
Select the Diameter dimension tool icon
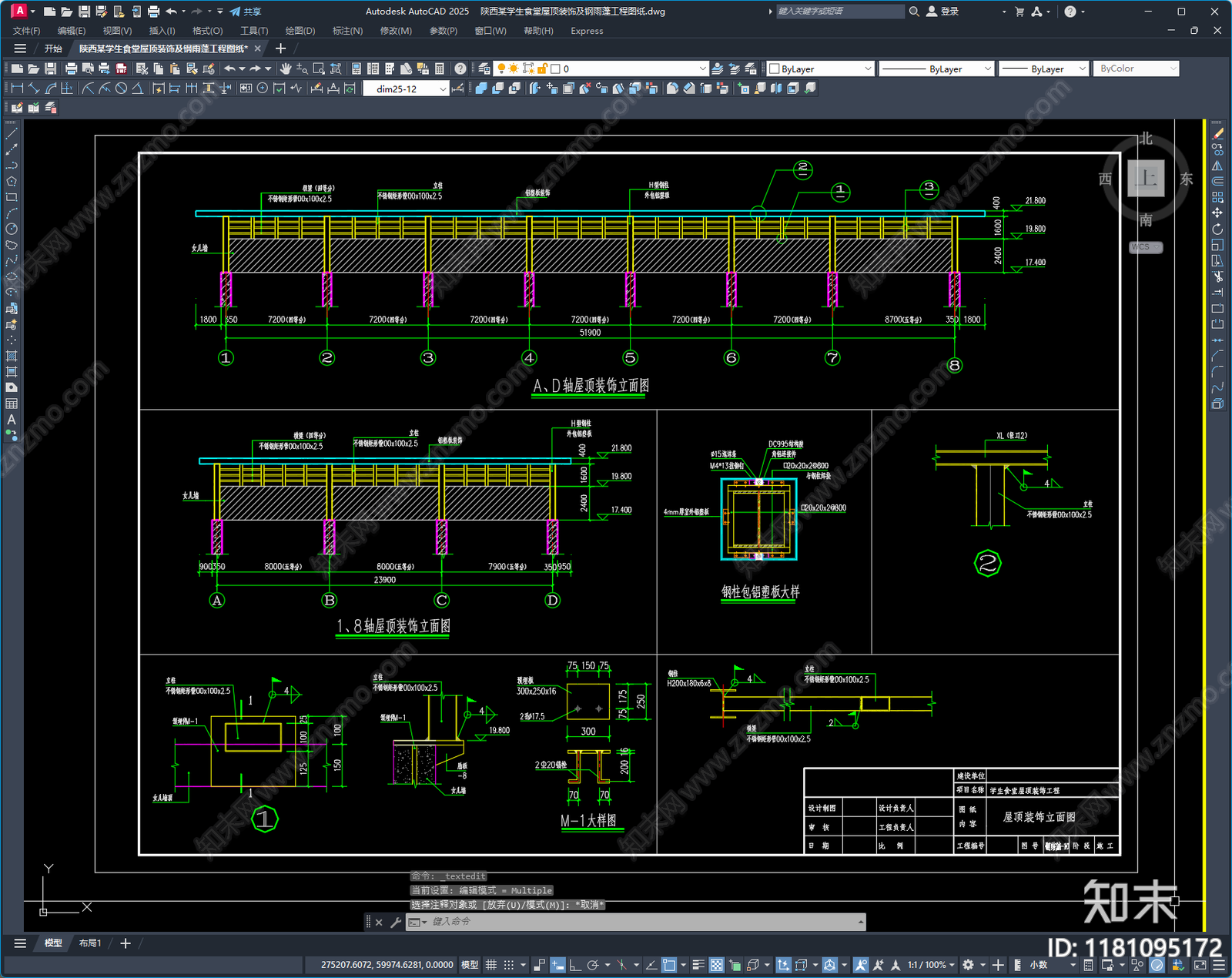(121, 89)
